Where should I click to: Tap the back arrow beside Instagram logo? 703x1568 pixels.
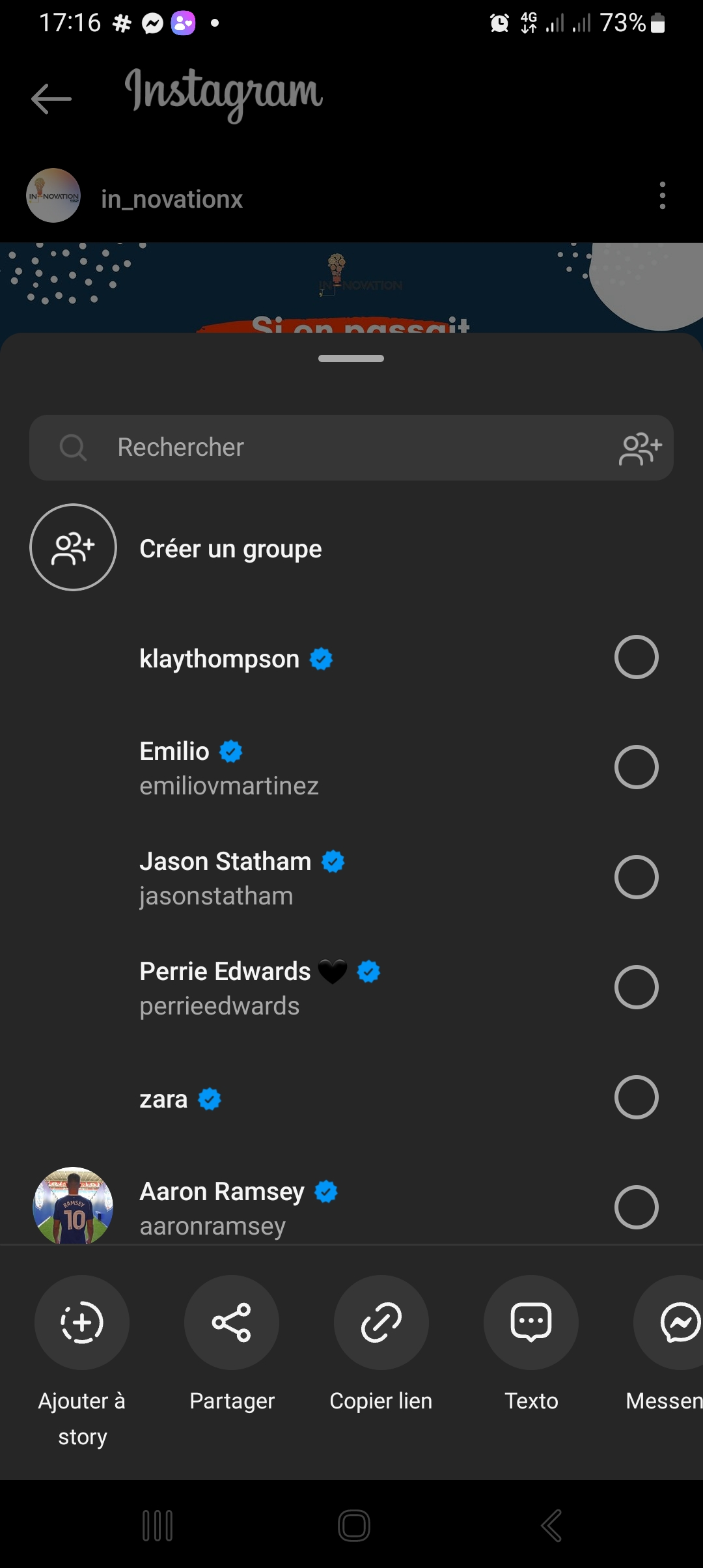[x=51, y=99]
